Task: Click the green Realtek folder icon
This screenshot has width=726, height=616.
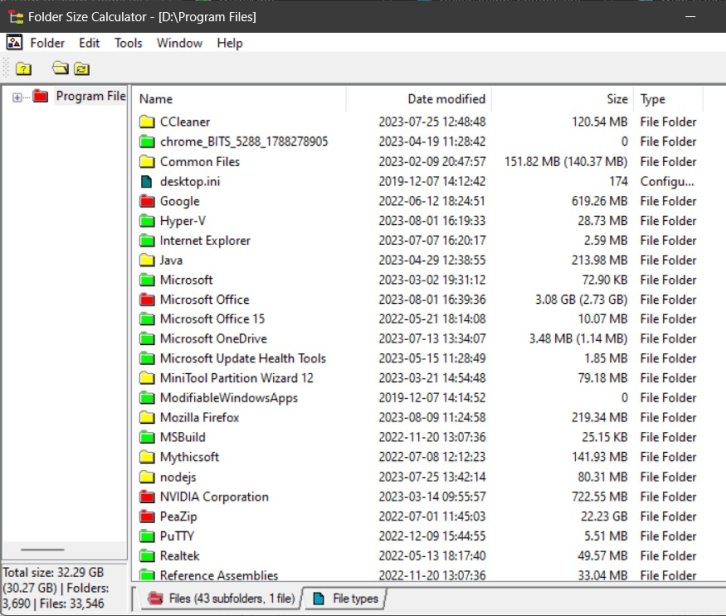Action: pos(147,555)
